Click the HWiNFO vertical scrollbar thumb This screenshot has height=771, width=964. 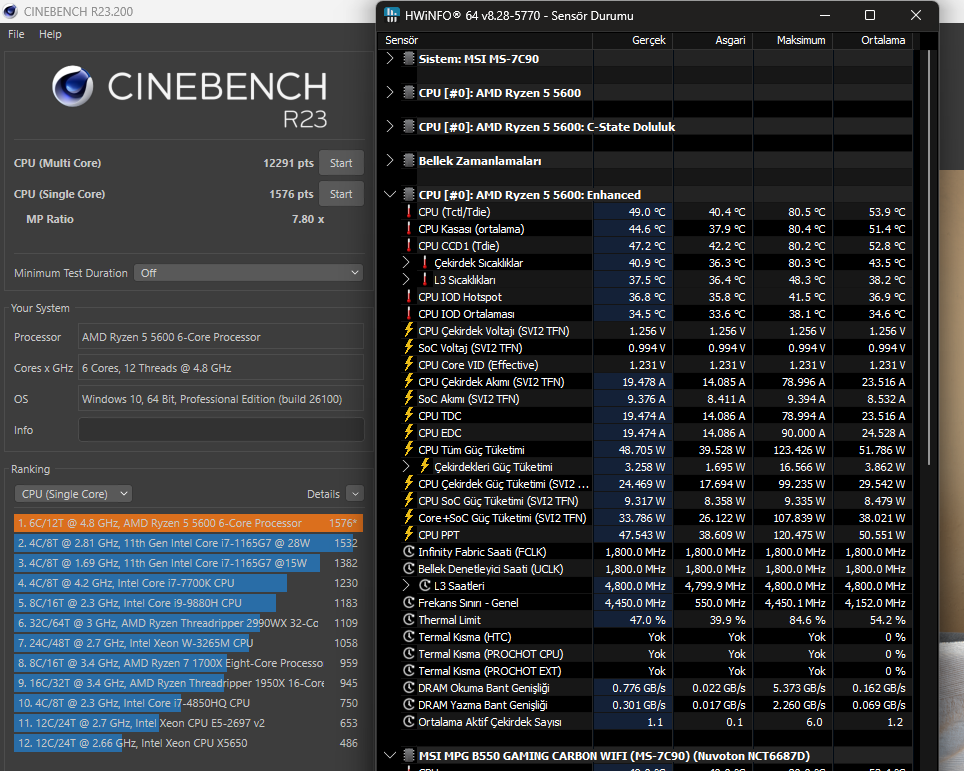tap(928, 258)
